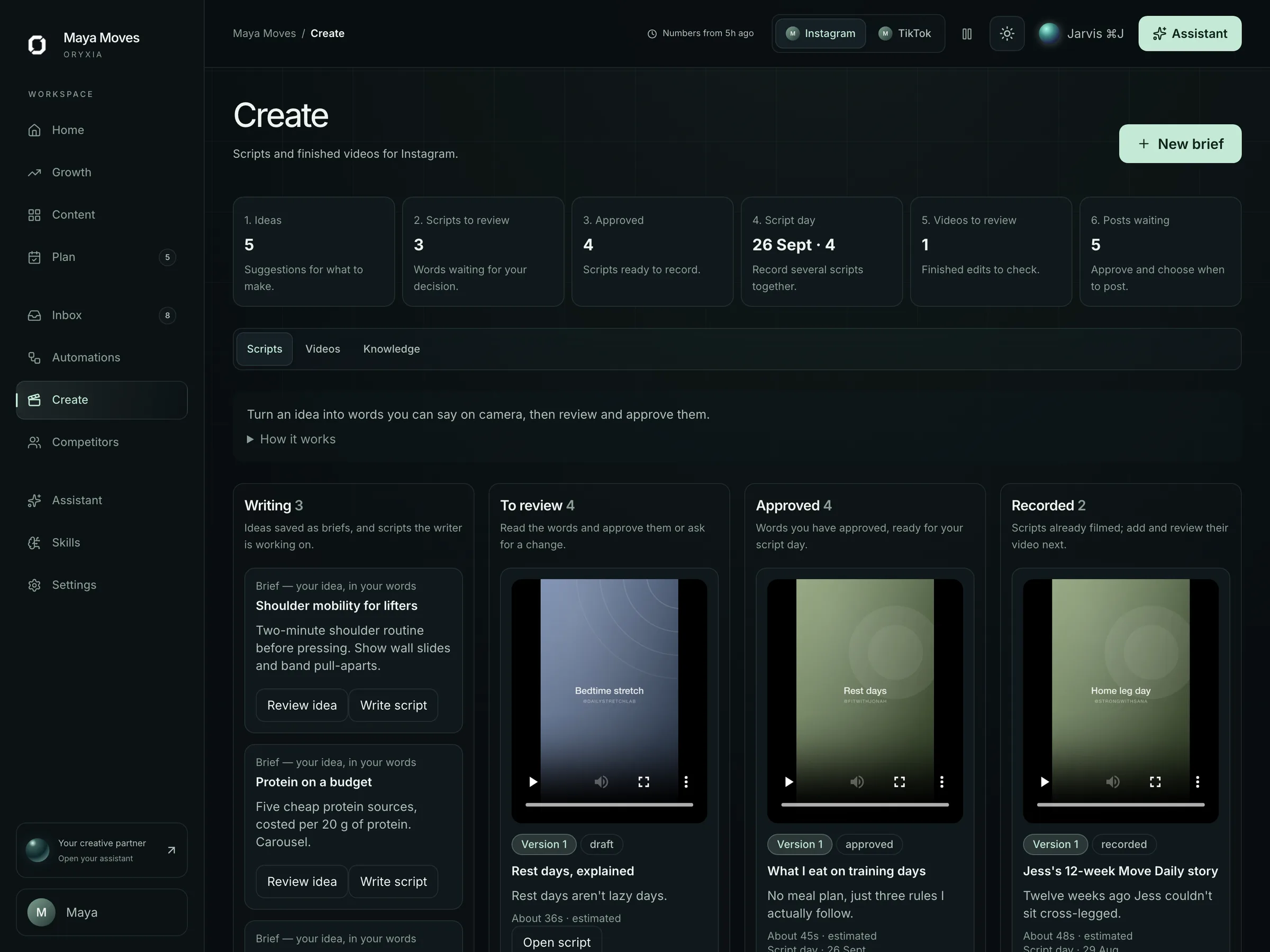
Task: Mute the Bedtime stretch video
Action: tap(601, 782)
